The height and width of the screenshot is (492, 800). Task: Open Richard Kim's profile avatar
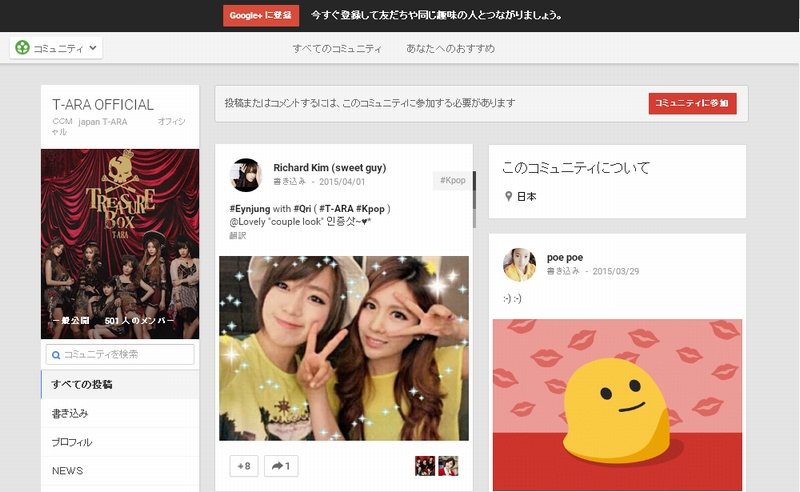245,175
